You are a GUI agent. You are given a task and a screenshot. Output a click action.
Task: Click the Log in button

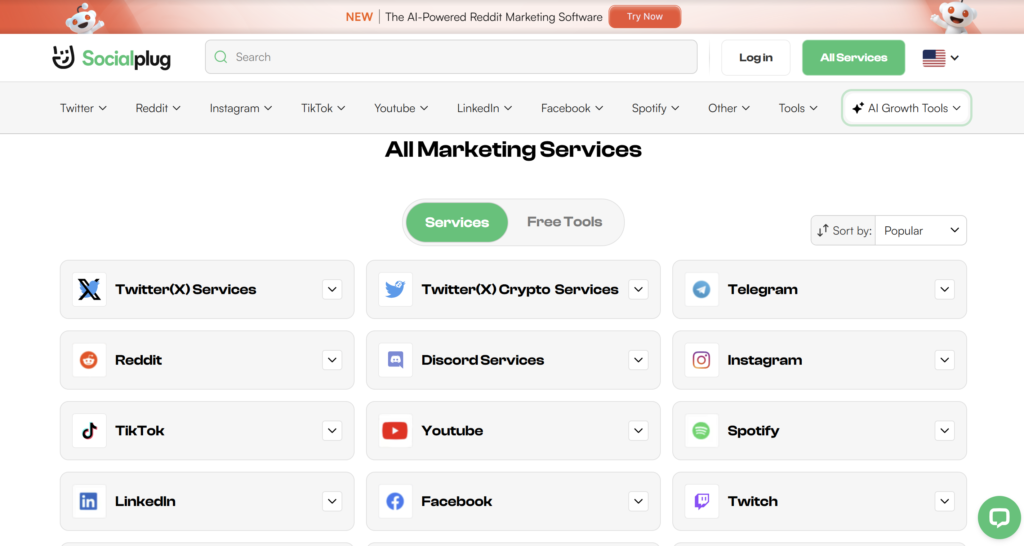756,57
